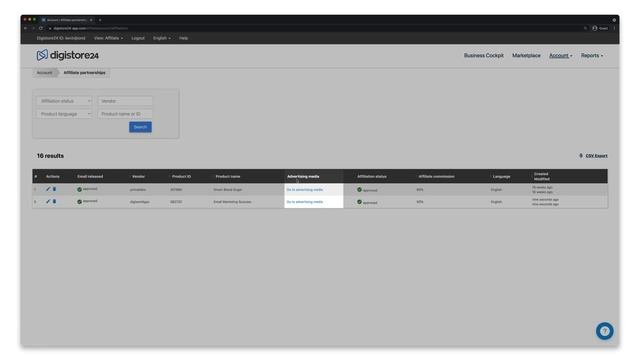
Task: Close the current browser tab
Action: click(x=91, y=20)
